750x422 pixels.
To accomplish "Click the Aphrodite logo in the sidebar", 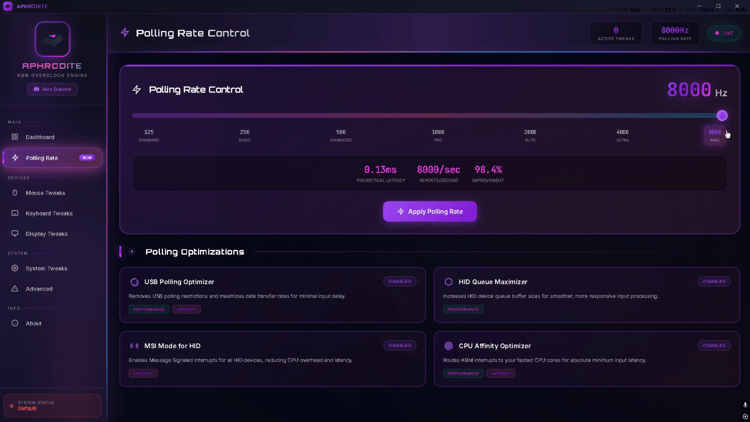I will [52, 39].
